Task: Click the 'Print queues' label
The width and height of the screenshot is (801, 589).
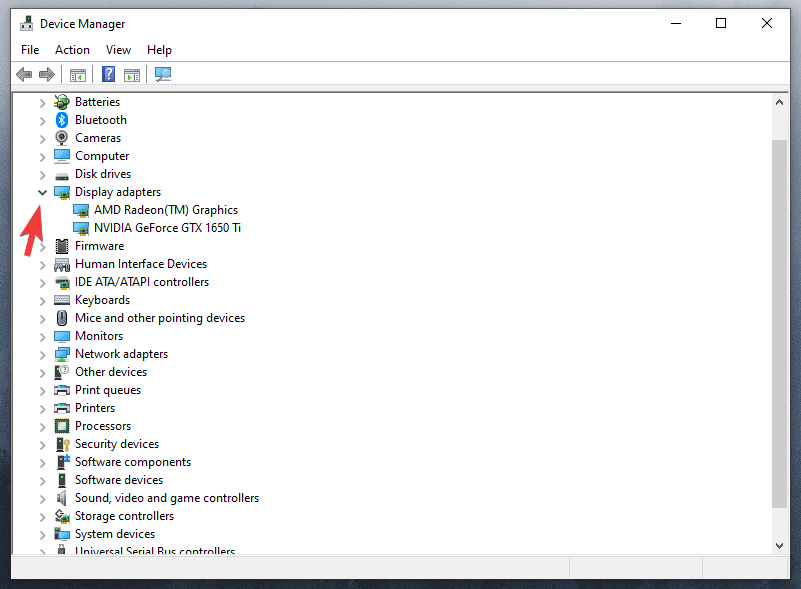Action: click(108, 390)
